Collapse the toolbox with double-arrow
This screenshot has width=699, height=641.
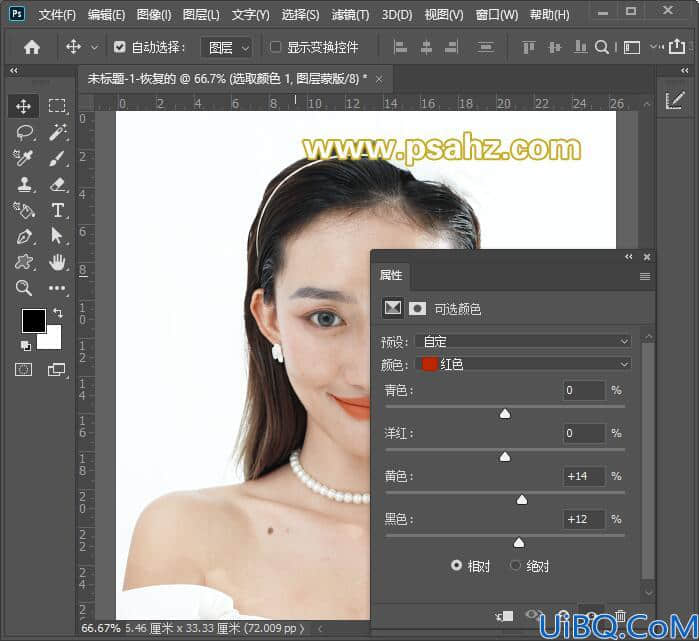(x=14, y=70)
